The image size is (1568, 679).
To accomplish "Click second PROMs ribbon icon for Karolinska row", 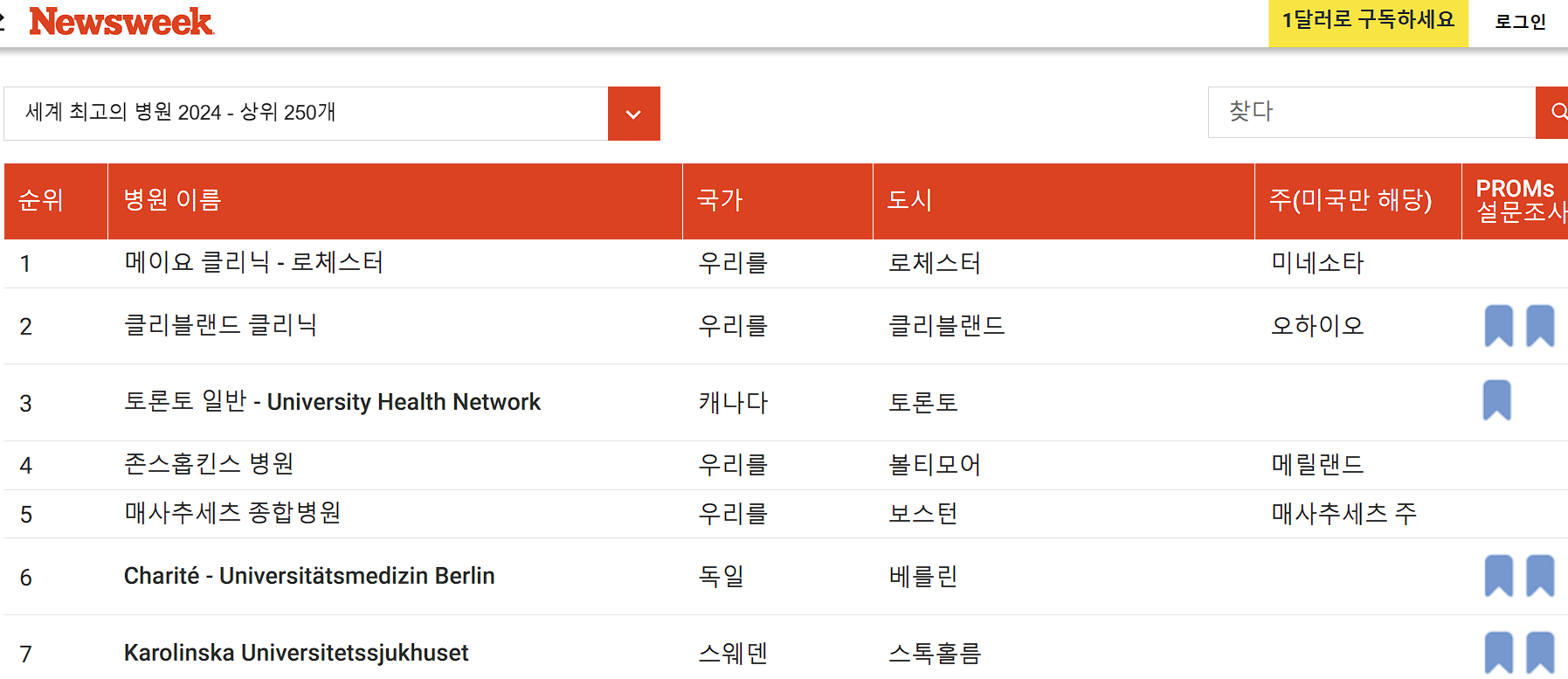I will [1540, 653].
